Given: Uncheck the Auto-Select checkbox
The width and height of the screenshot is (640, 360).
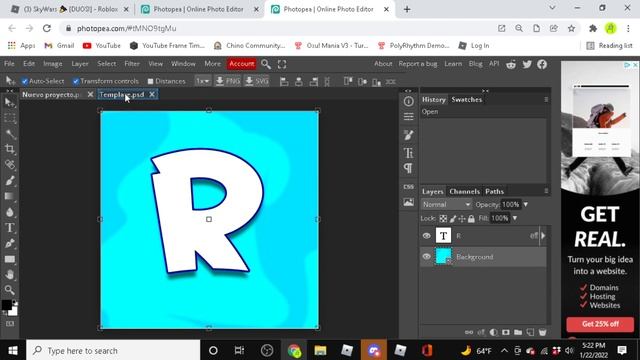Looking at the screenshot, I should [x=24, y=81].
